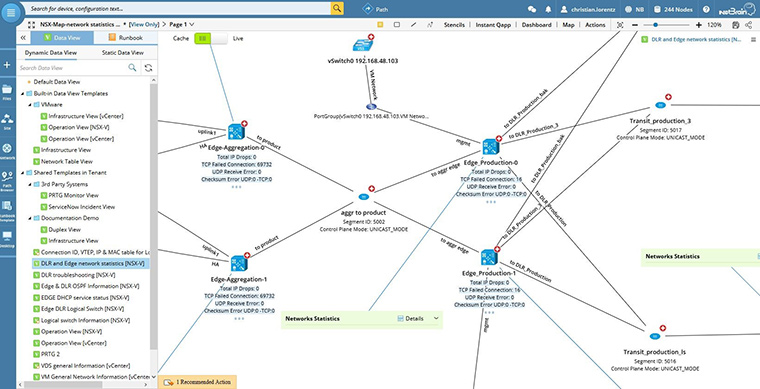760x389 pixels.
Task: Select EDGE DHCP service status [NSX-V]
Action: [85, 297]
